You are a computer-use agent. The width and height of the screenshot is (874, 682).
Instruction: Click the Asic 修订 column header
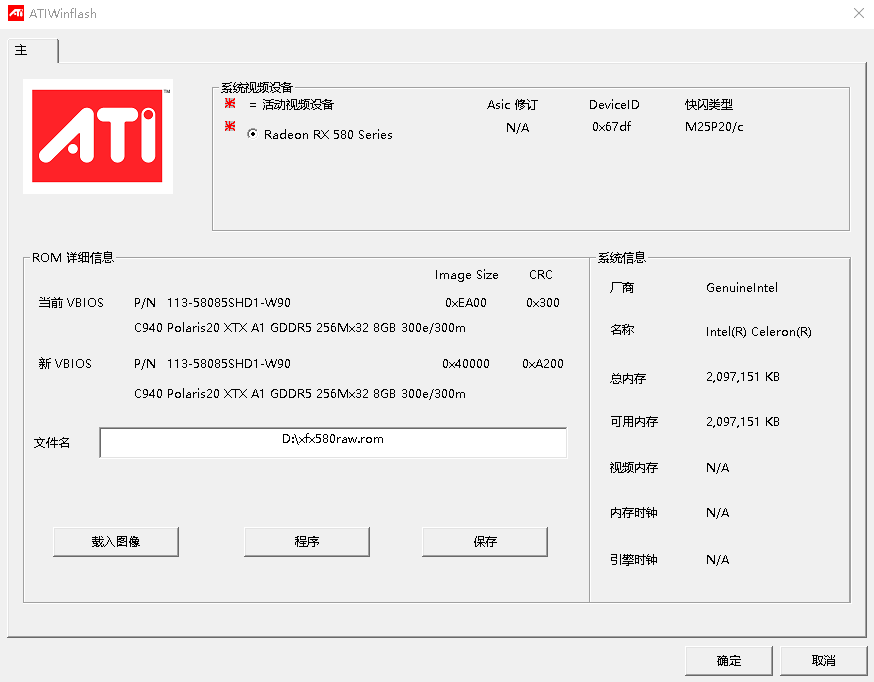tap(512, 105)
